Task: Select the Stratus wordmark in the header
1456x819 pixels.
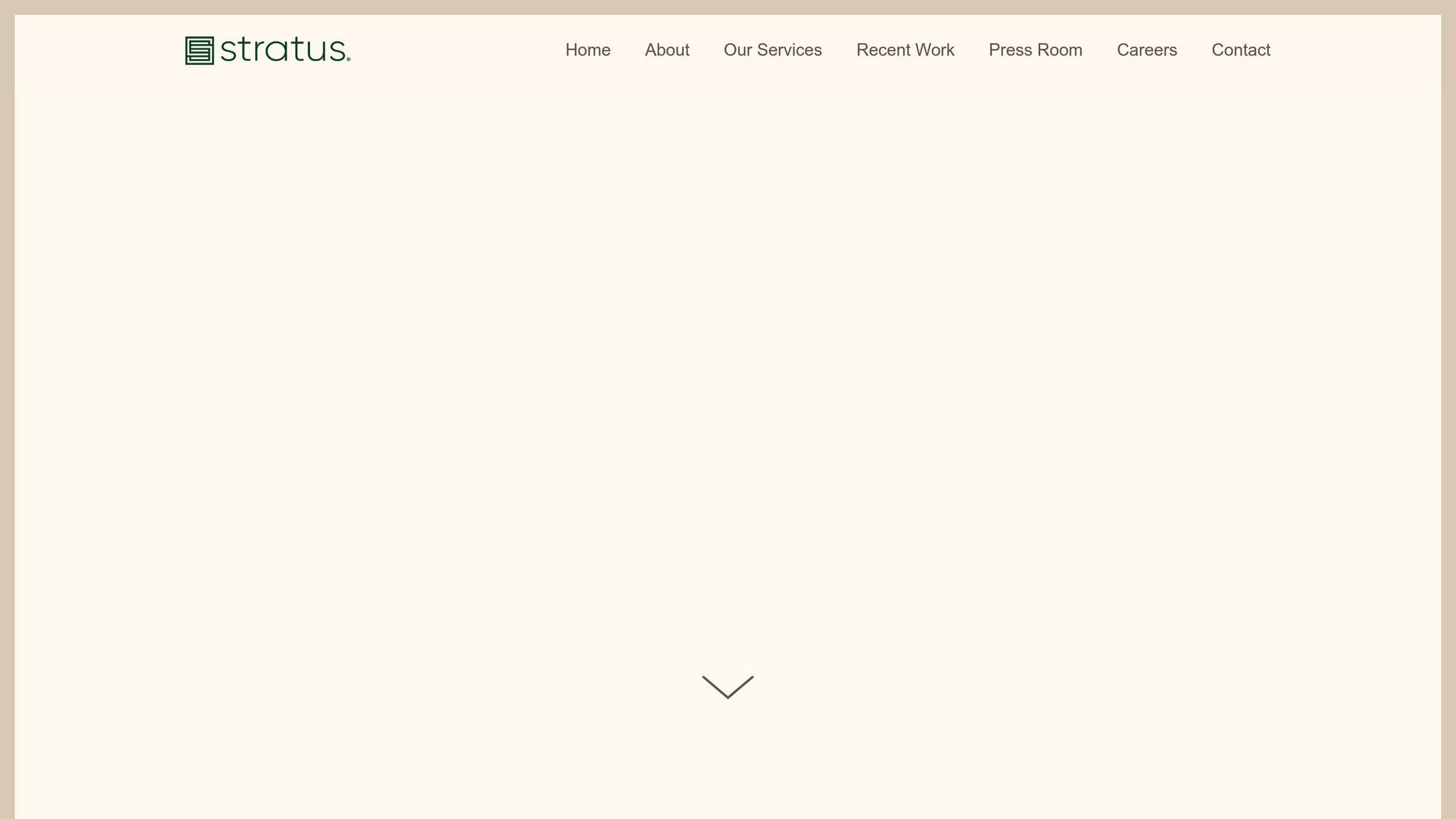Action: 283,50
